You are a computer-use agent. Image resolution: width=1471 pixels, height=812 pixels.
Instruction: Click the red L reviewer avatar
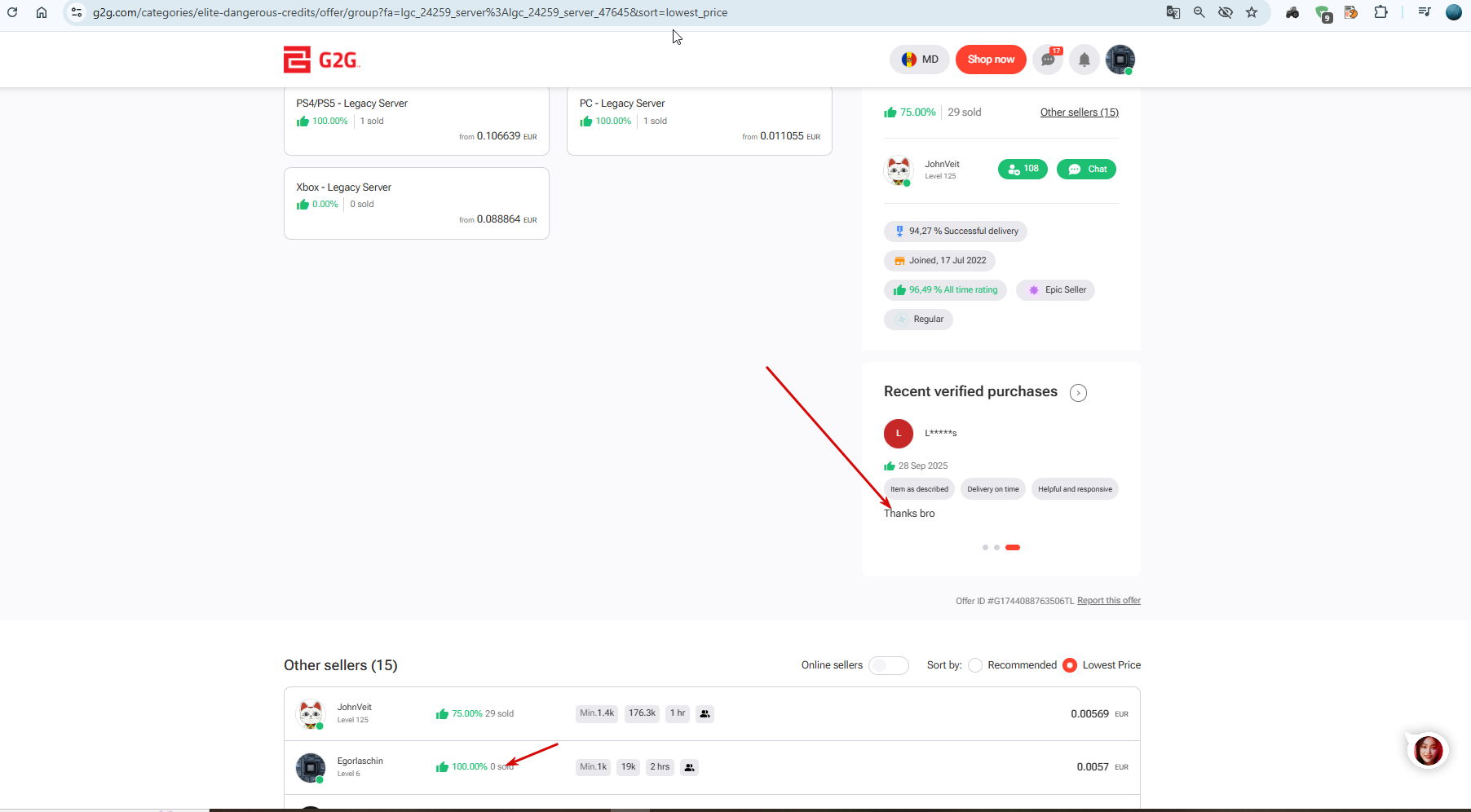(x=899, y=434)
